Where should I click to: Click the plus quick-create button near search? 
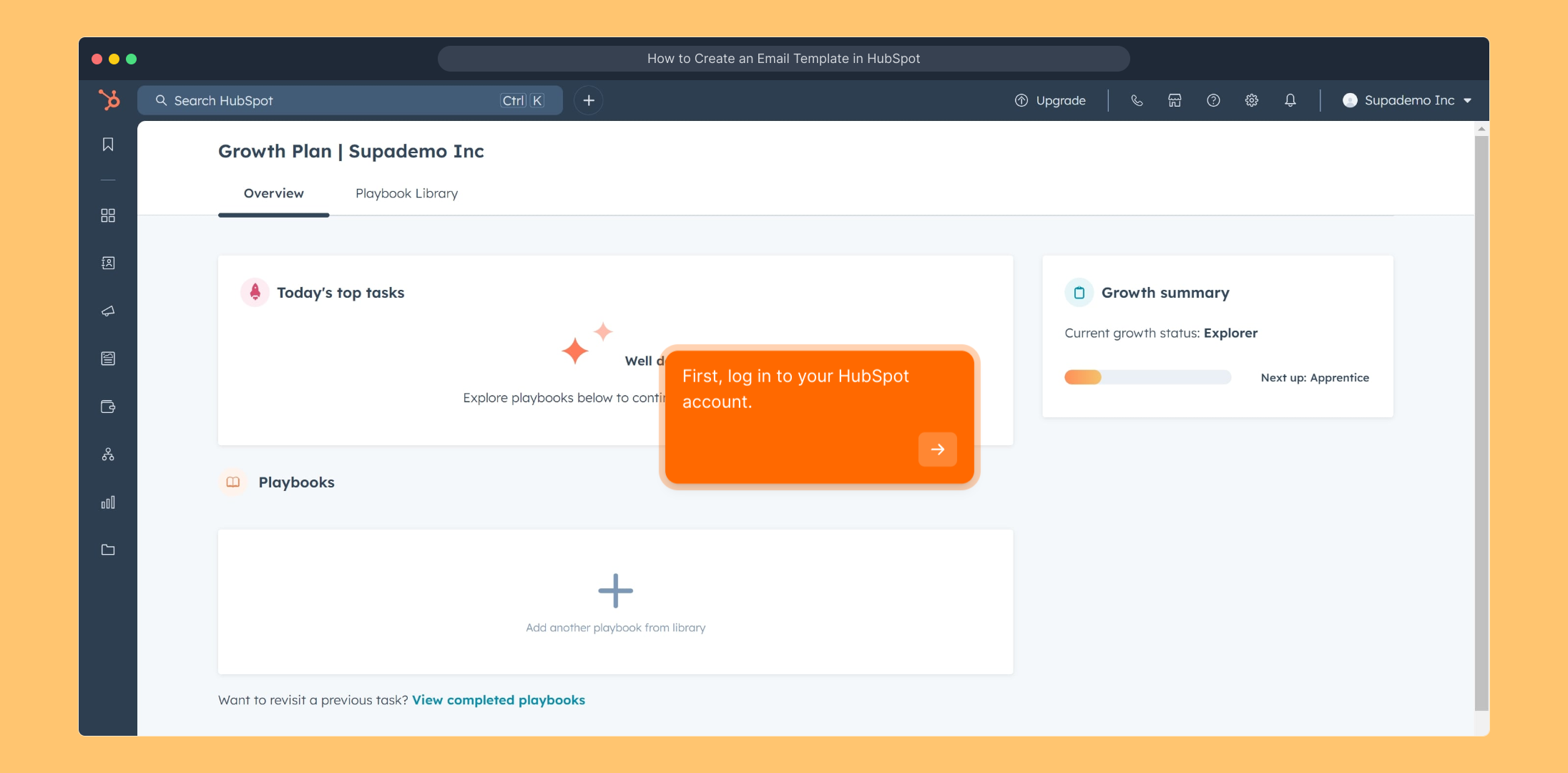point(589,100)
